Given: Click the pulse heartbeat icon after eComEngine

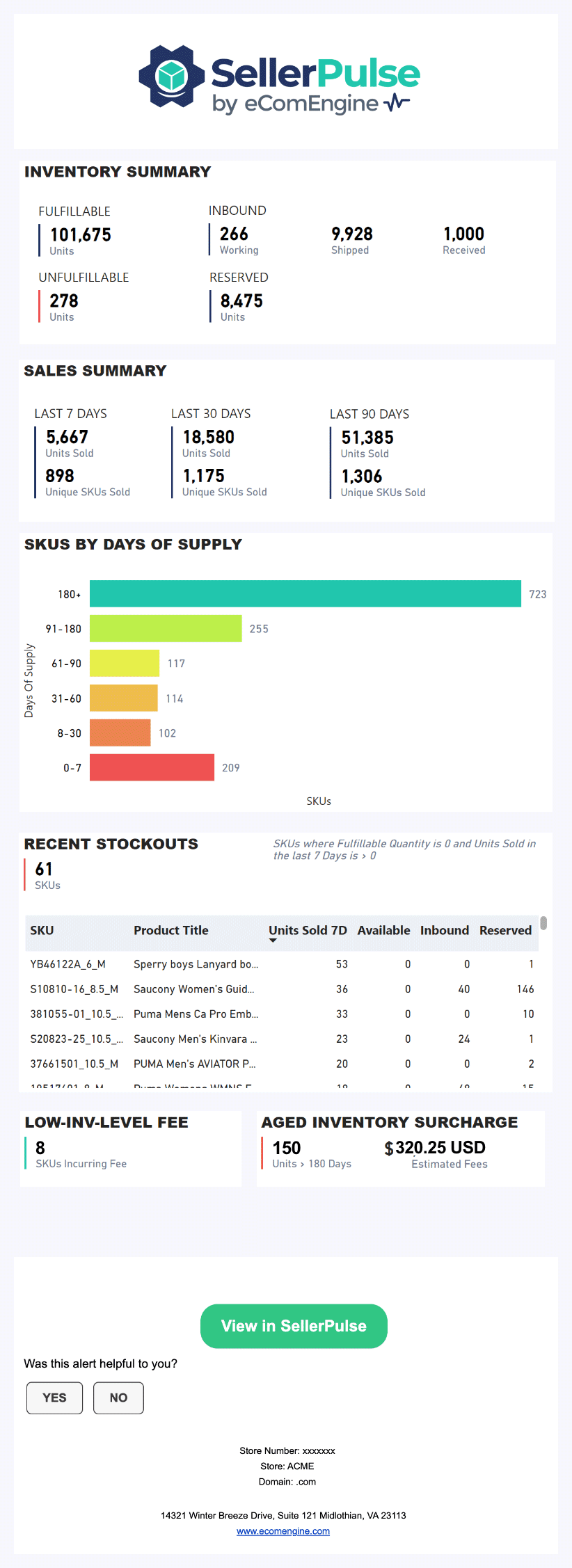Looking at the screenshot, I should tap(397, 103).
